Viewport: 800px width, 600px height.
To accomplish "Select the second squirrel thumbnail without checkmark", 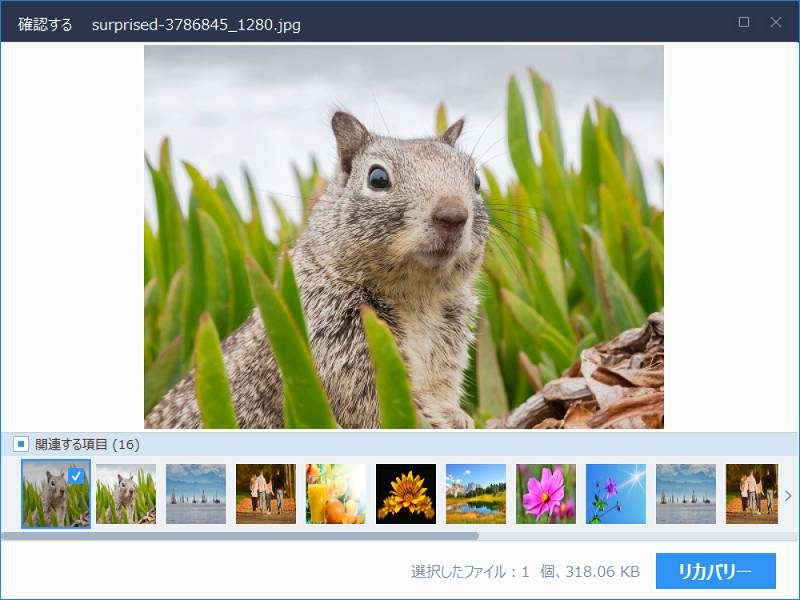I will point(126,494).
